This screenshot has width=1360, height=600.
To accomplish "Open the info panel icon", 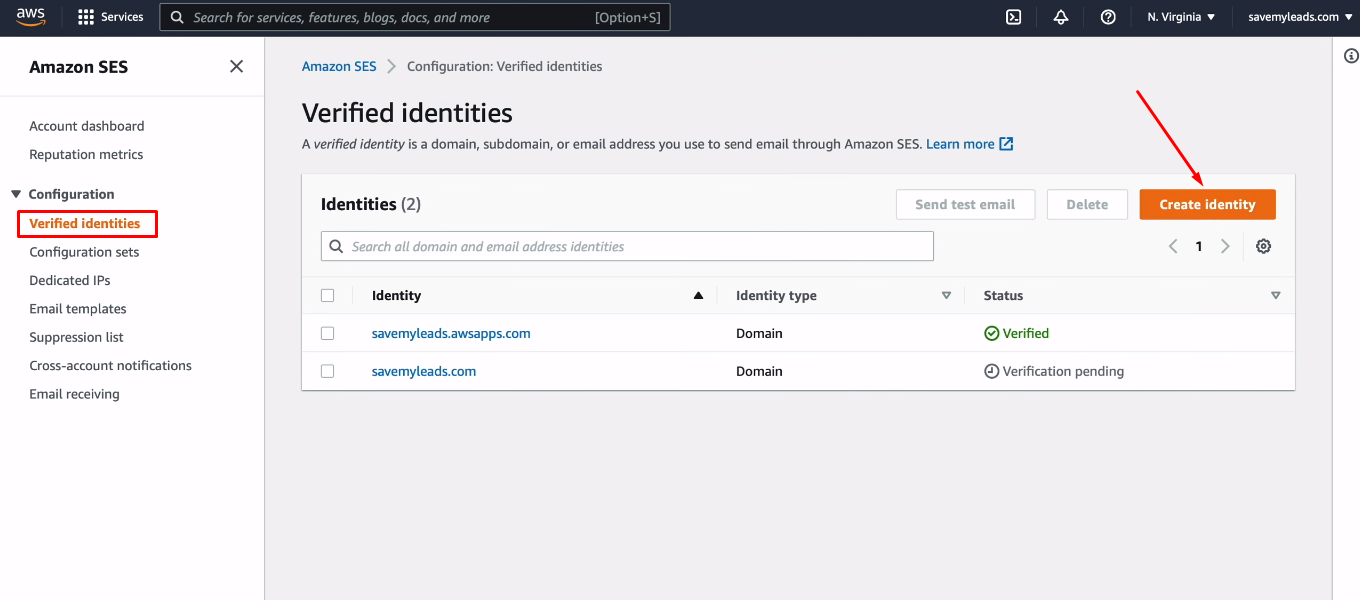I will tap(1350, 57).
